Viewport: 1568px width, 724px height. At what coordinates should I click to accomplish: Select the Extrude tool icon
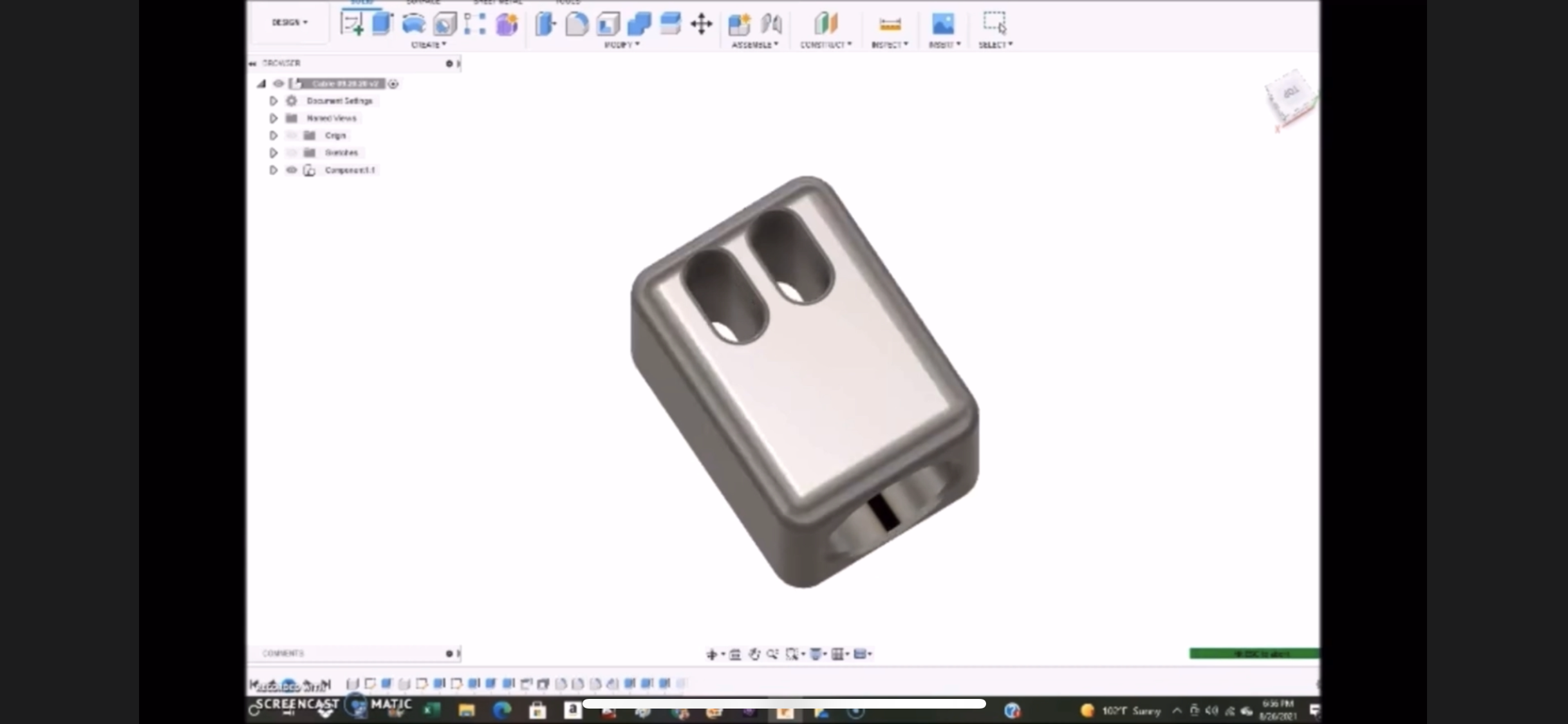tap(382, 24)
